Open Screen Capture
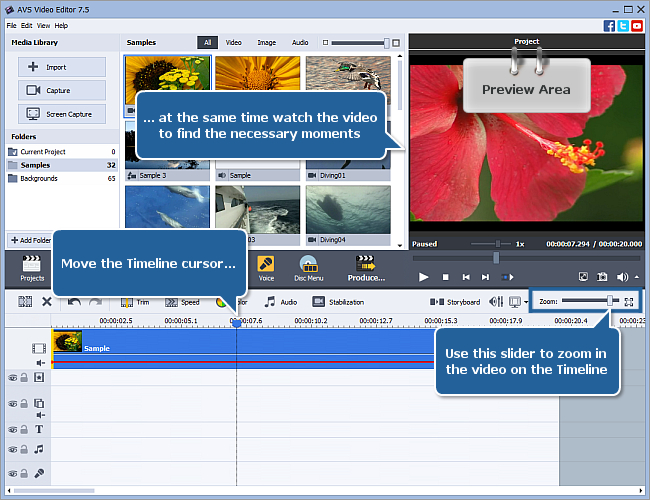 (62, 114)
